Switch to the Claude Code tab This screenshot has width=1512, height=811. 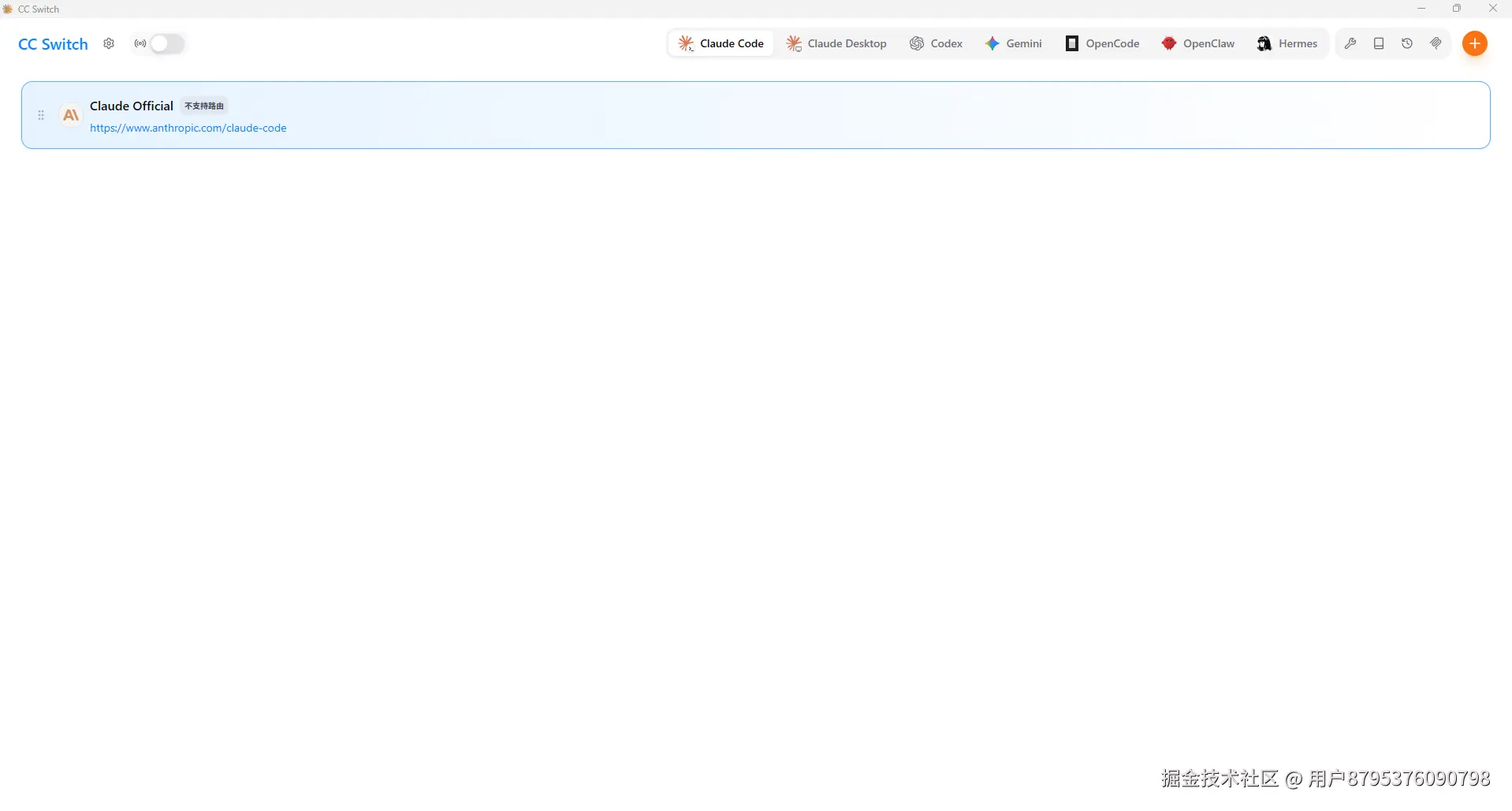point(721,43)
